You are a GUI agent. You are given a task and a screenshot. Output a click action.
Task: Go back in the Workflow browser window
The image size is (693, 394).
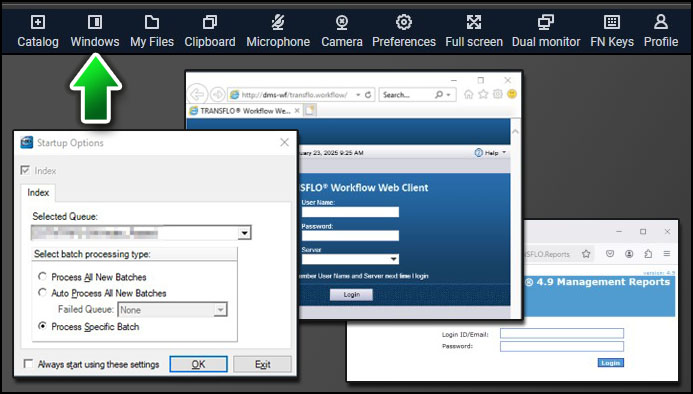click(x=197, y=94)
